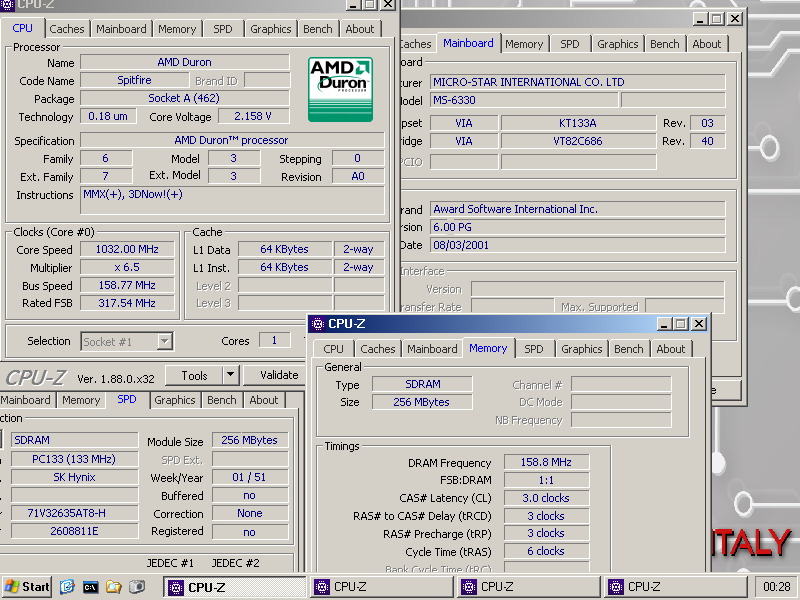Image resolution: width=800 pixels, height=600 pixels.
Task: Click the Validate button
Action: point(279,376)
